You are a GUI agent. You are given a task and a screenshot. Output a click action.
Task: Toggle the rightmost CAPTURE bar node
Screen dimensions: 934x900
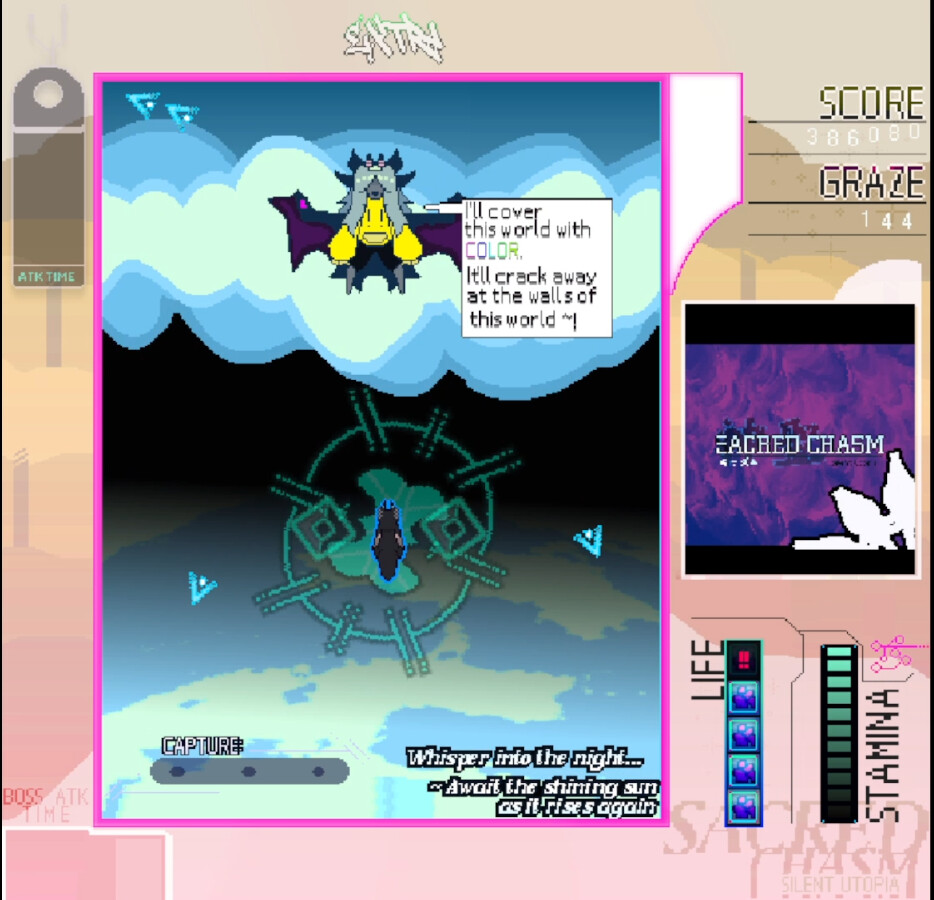pos(320,770)
